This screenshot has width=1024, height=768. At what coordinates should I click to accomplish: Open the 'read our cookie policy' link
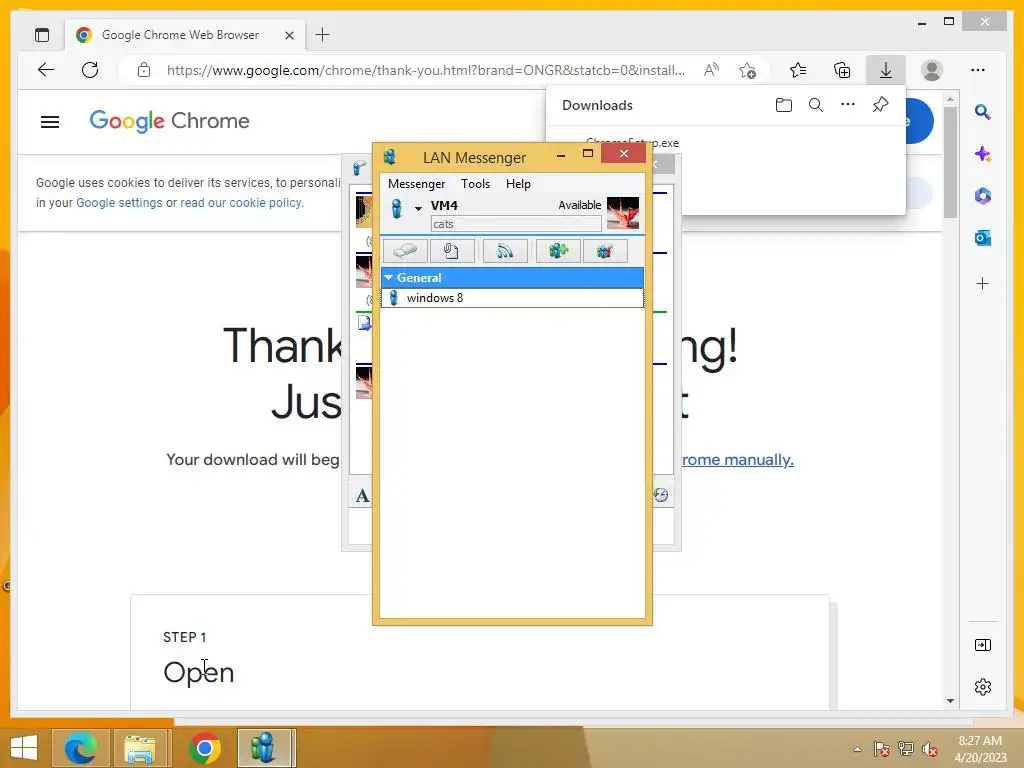pyautogui.click(x=241, y=202)
